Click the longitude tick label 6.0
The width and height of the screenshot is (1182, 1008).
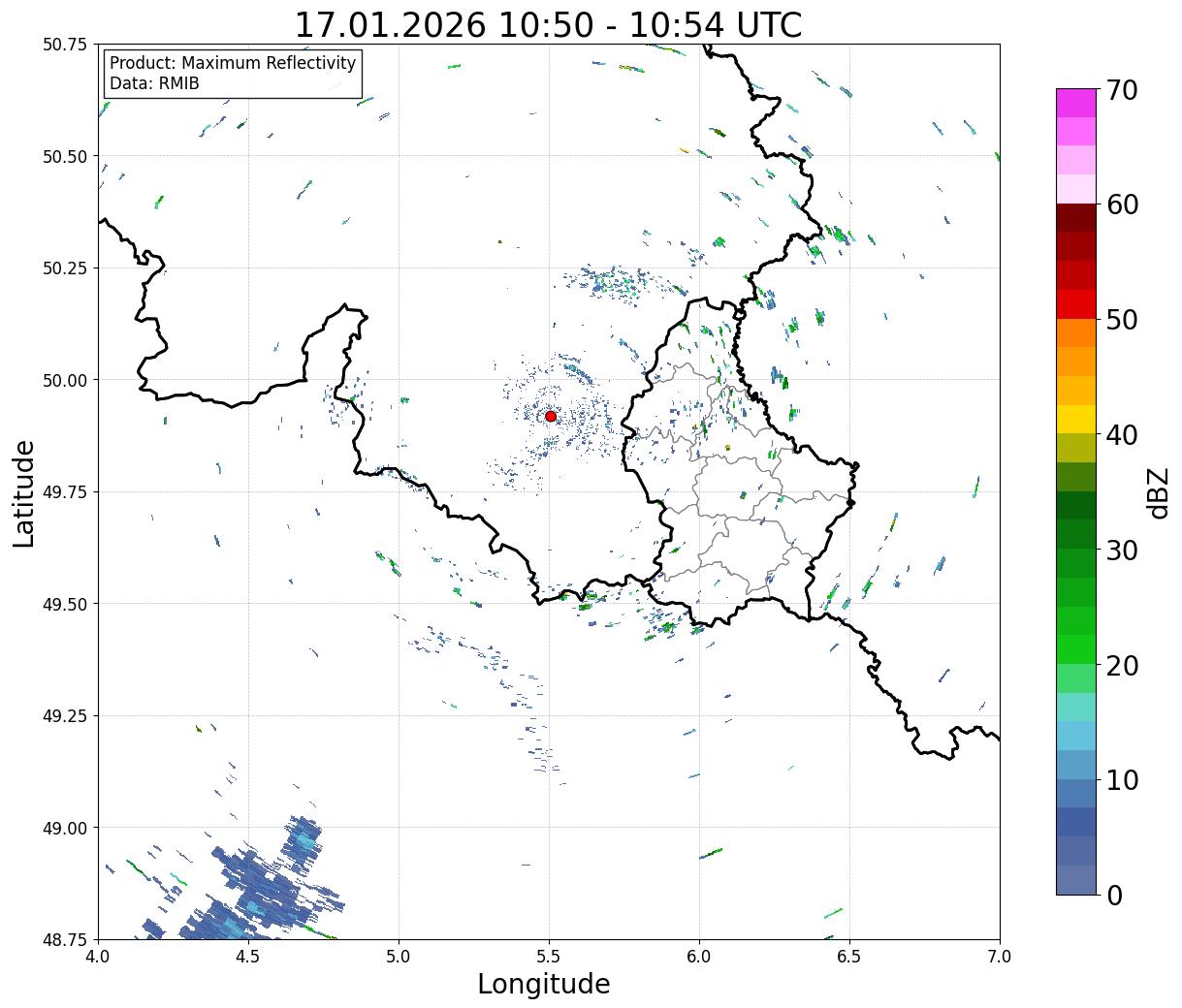click(699, 957)
